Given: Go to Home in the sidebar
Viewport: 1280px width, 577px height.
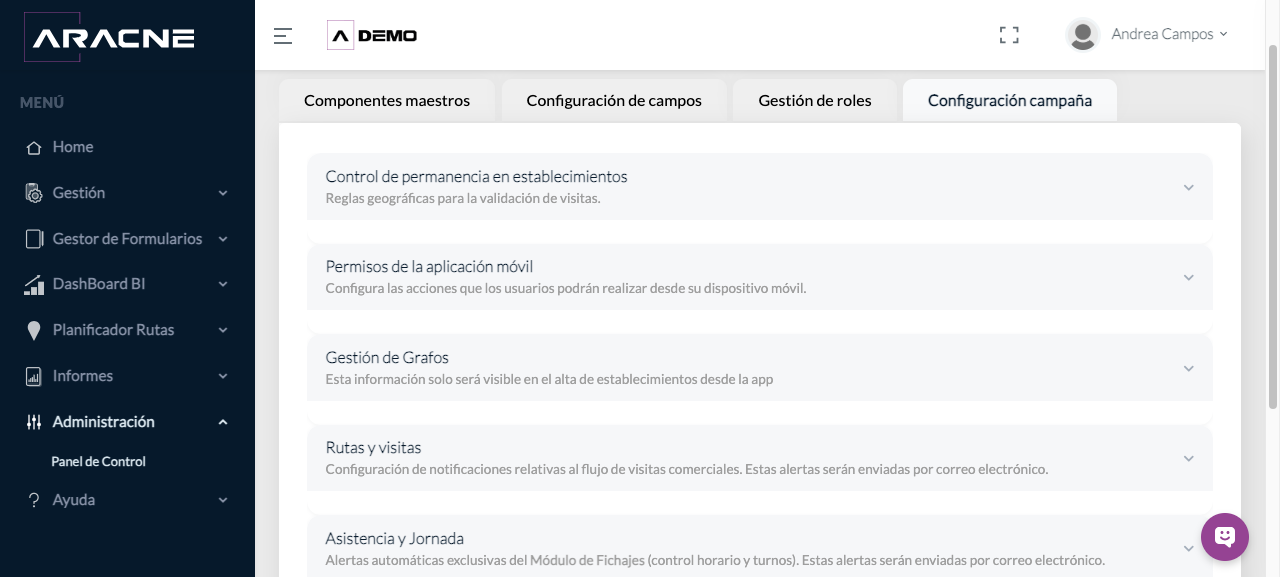Looking at the screenshot, I should point(73,147).
